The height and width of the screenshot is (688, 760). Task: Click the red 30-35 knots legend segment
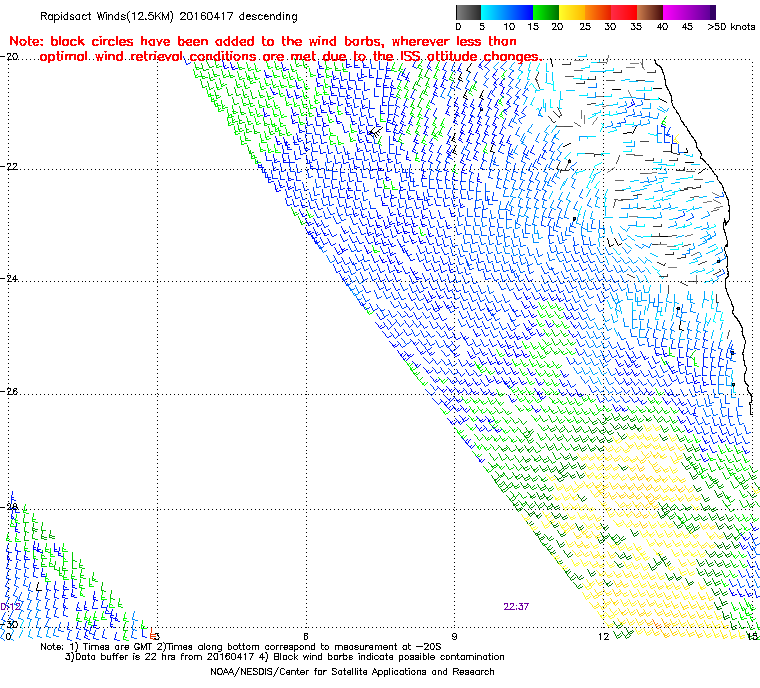tap(624, 12)
